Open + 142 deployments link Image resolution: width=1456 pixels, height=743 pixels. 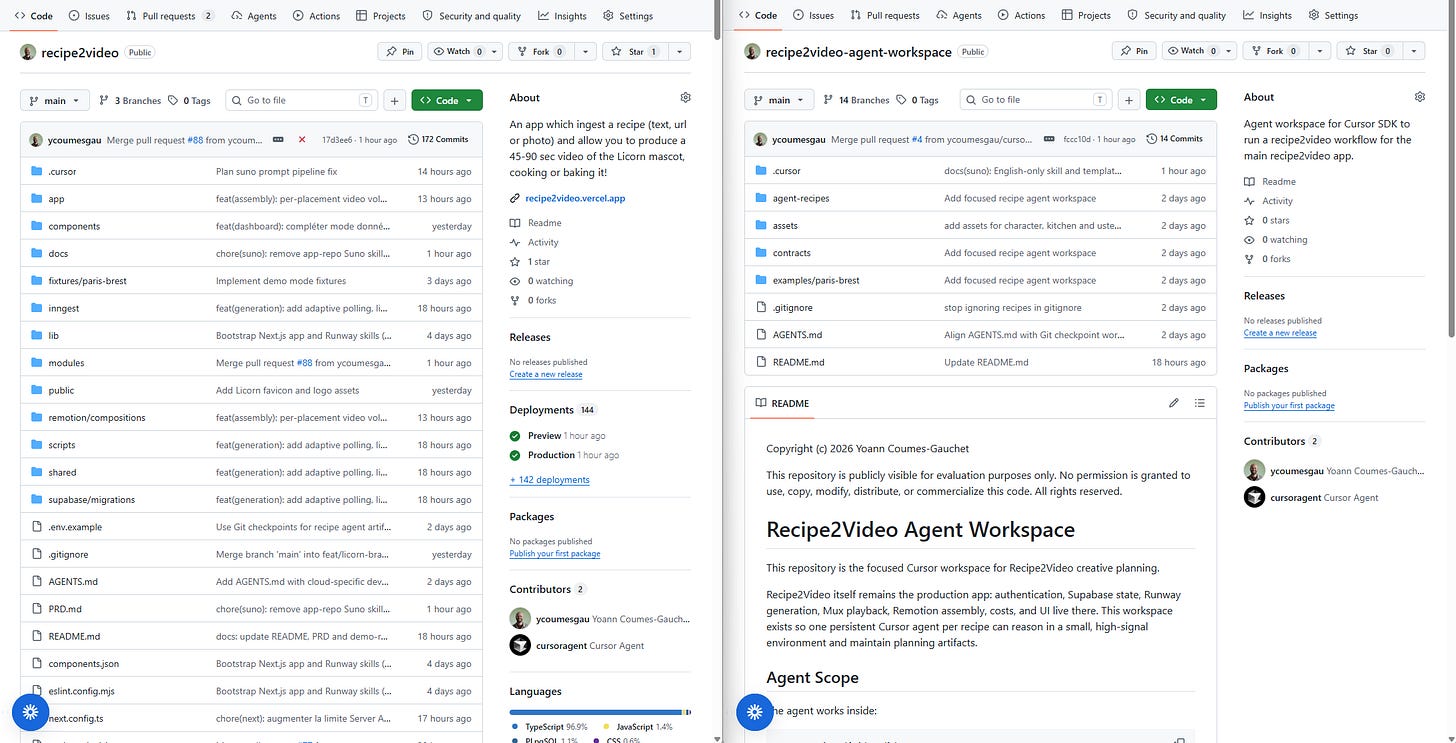549,480
